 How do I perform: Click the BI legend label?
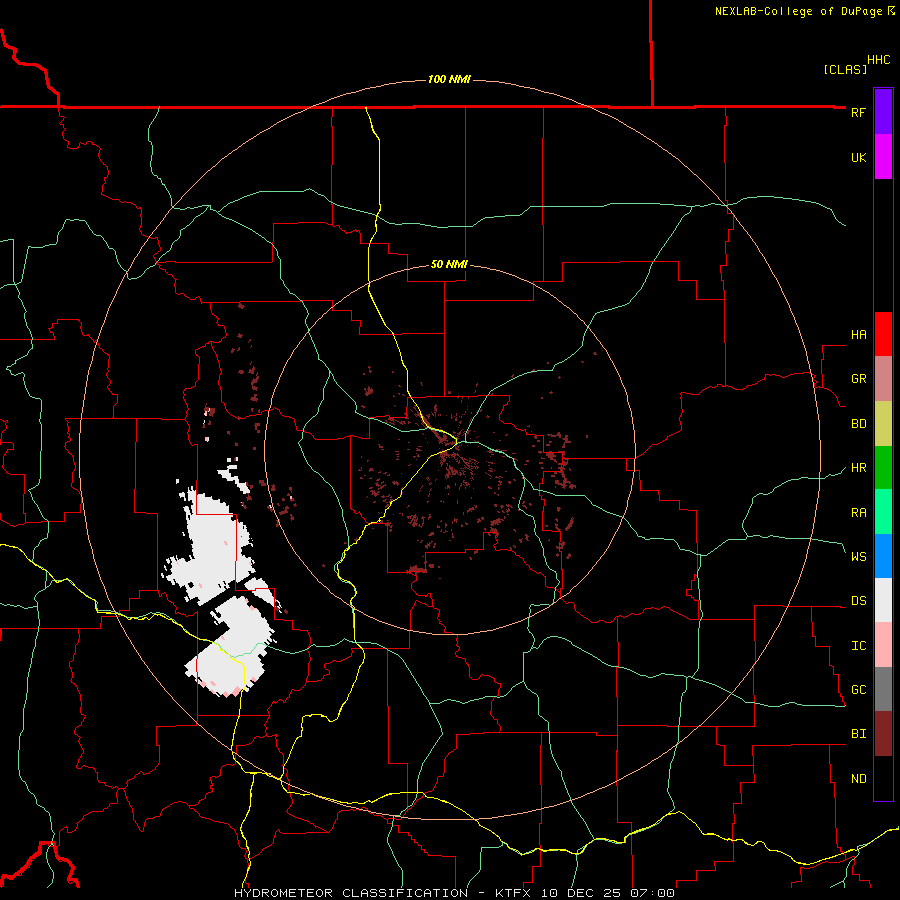(858, 734)
